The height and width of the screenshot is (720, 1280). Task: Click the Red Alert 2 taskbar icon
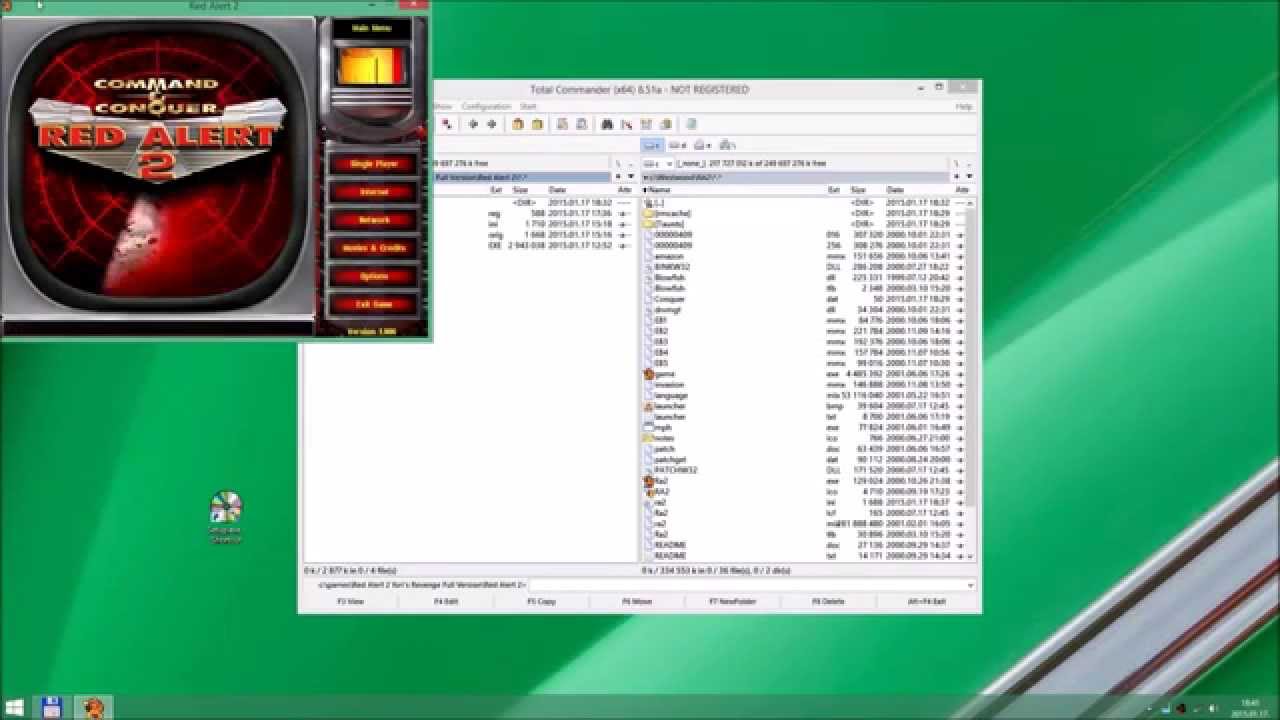click(94, 707)
